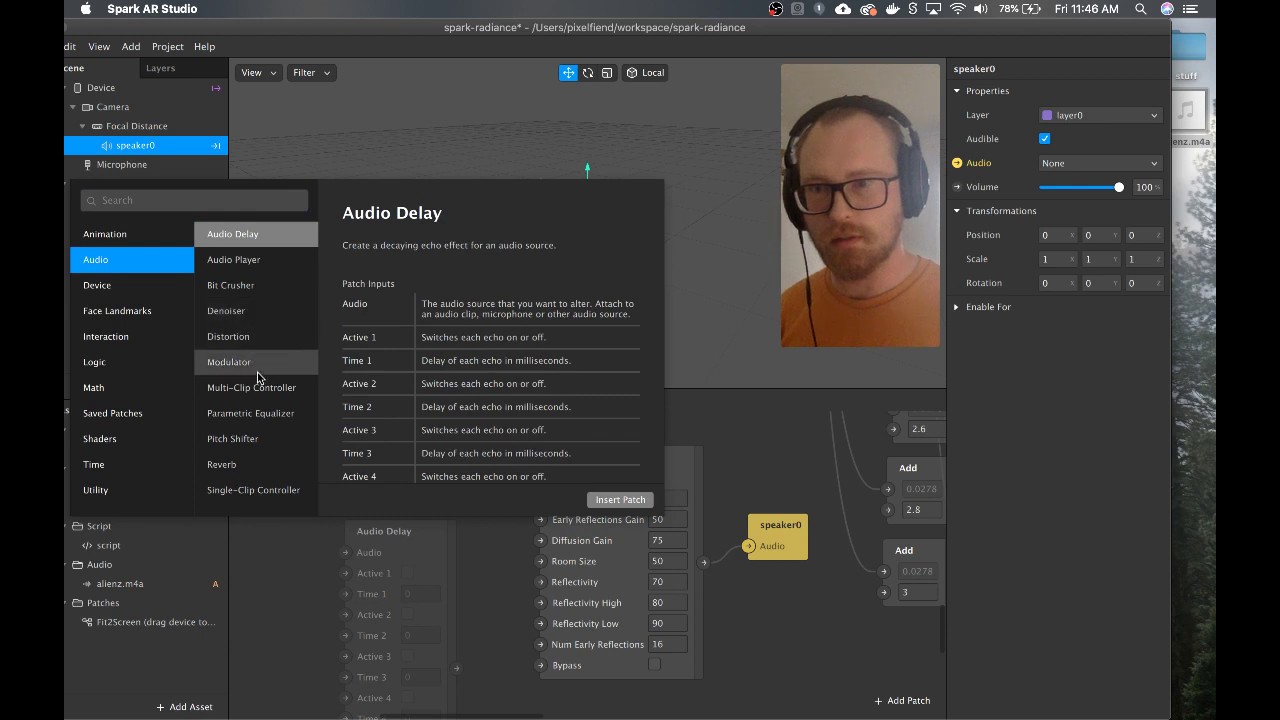This screenshot has width=1280, height=720.
Task: Open the Apple menu
Action: coord(86,9)
